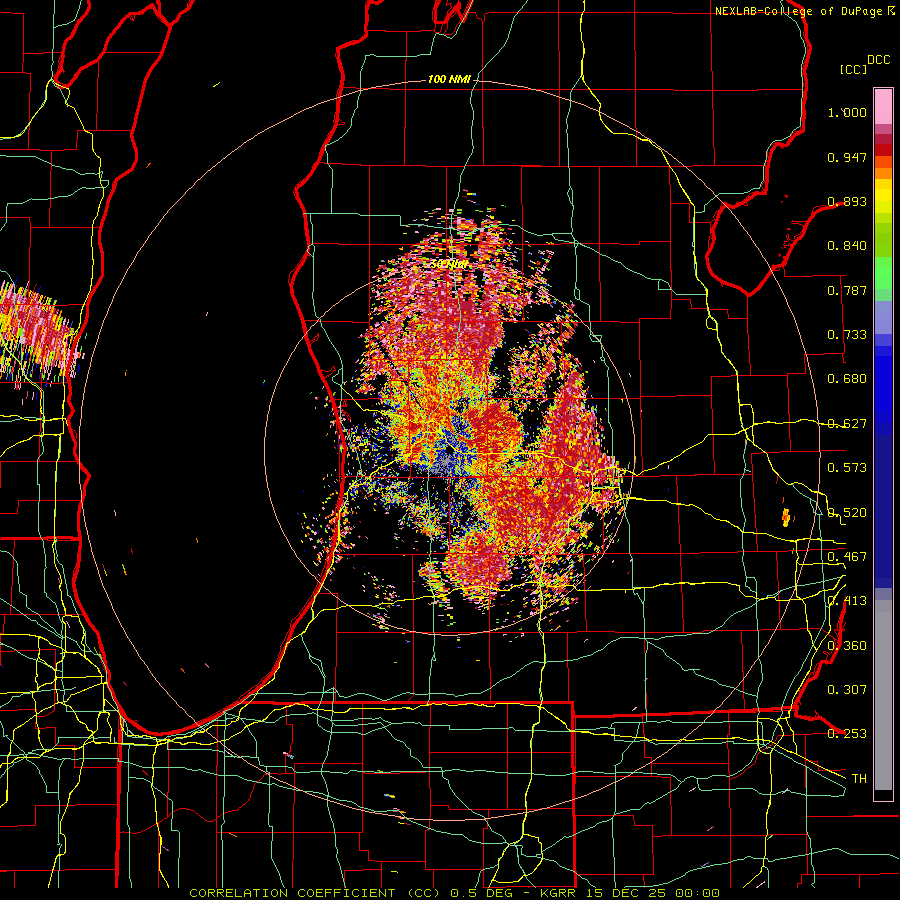Viewport: 900px width, 900px height.
Task: Click the 0.733 legend value
Action: click(x=847, y=335)
